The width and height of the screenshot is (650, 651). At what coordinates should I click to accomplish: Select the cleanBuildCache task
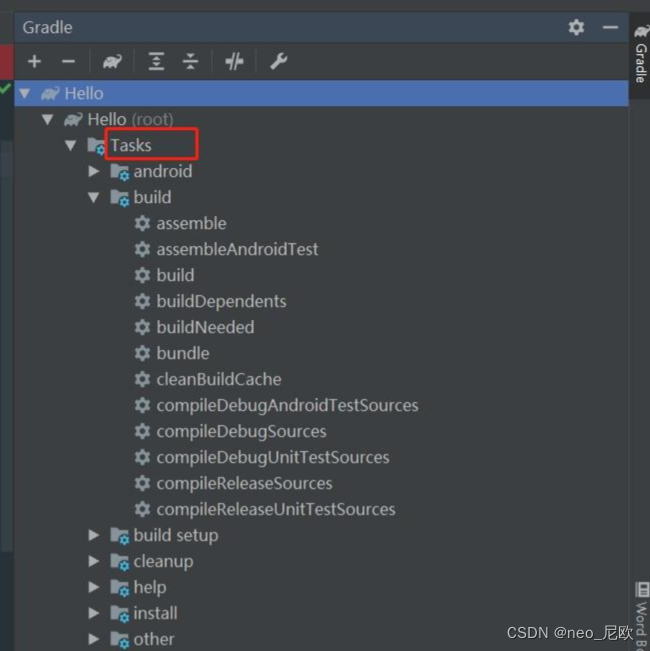[219, 379]
